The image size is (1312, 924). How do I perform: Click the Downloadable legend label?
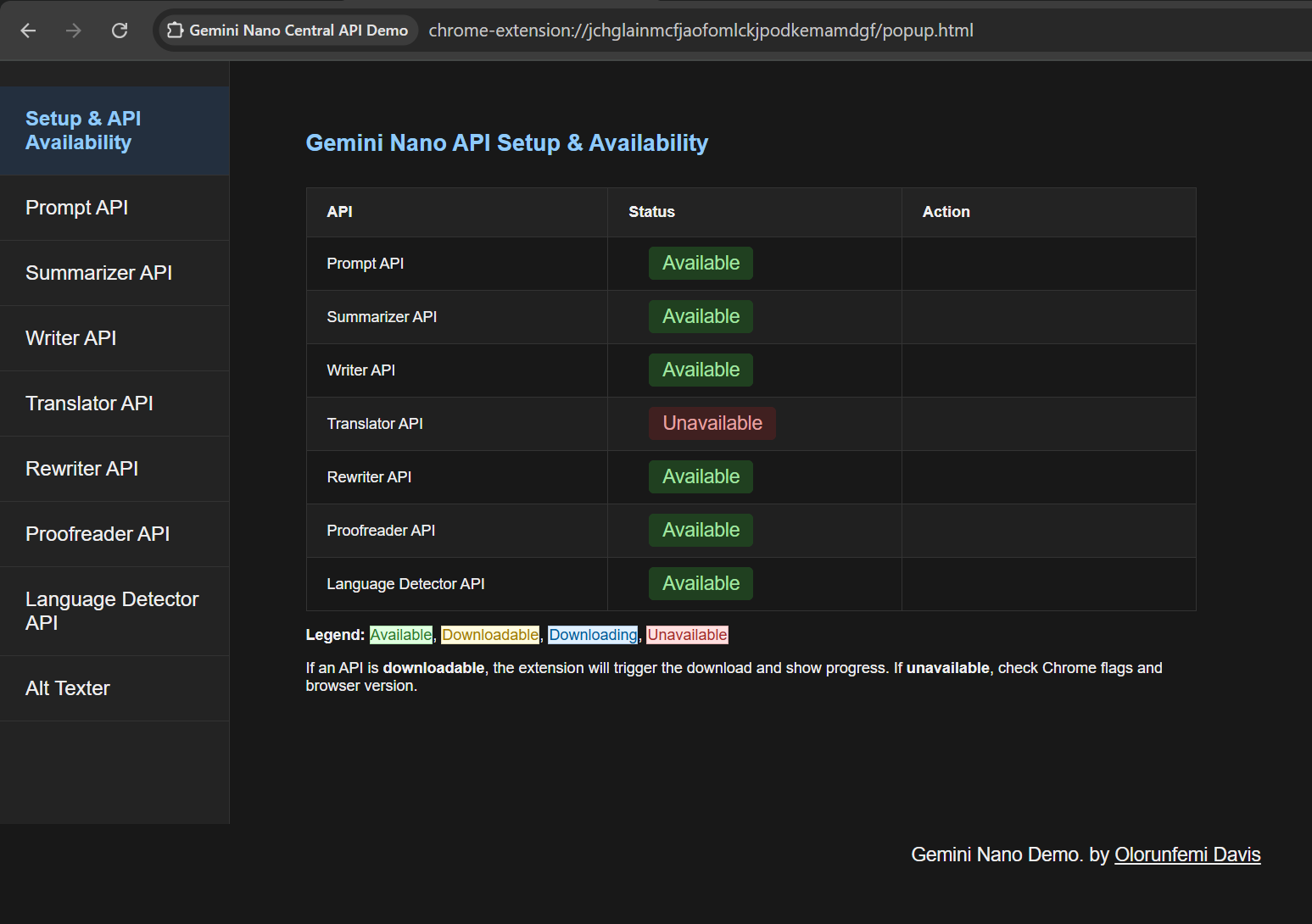click(489, 634)
